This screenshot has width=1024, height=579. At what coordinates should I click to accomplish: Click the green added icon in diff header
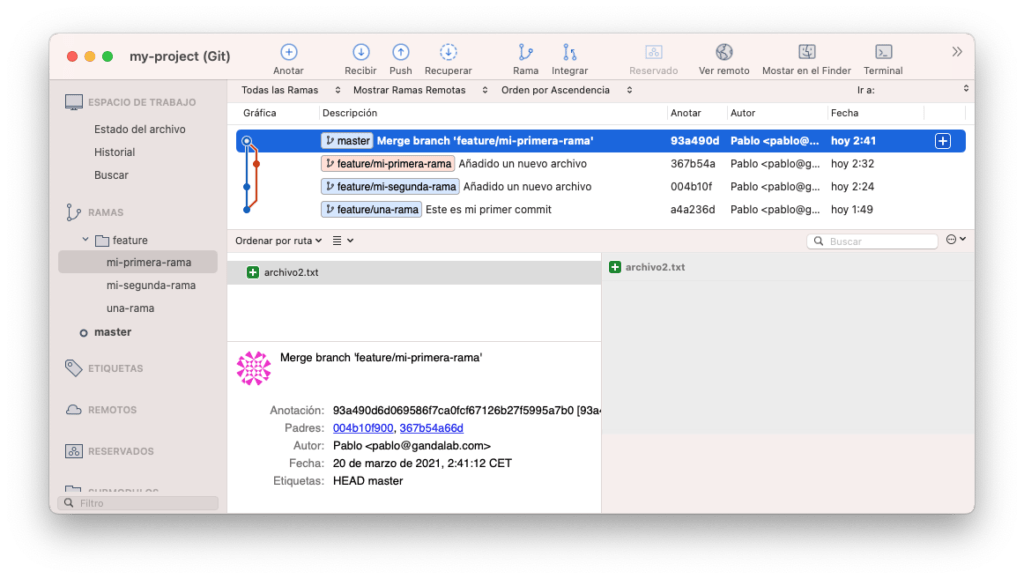click(x=615, y=267)
